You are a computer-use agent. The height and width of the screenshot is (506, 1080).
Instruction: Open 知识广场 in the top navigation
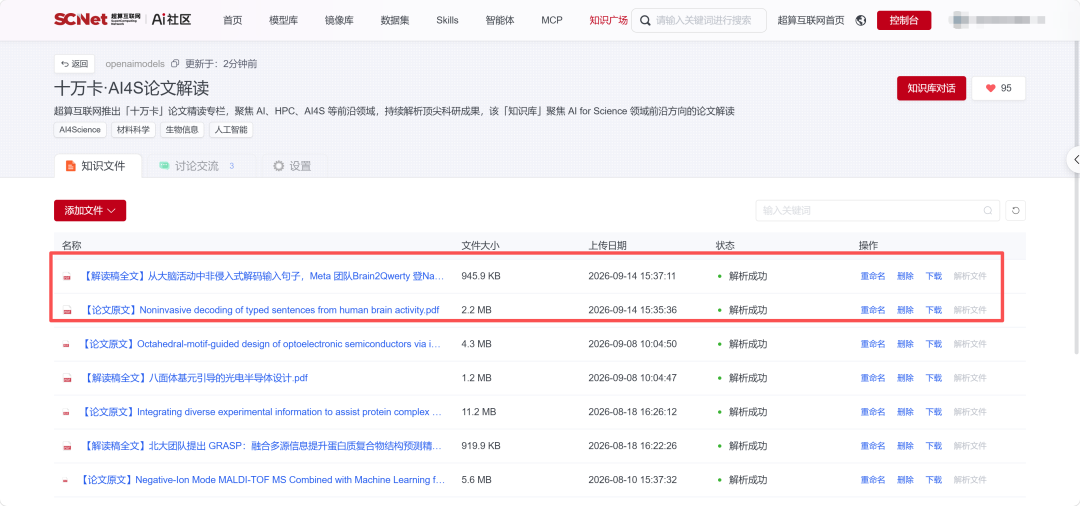tap(608, 20)
